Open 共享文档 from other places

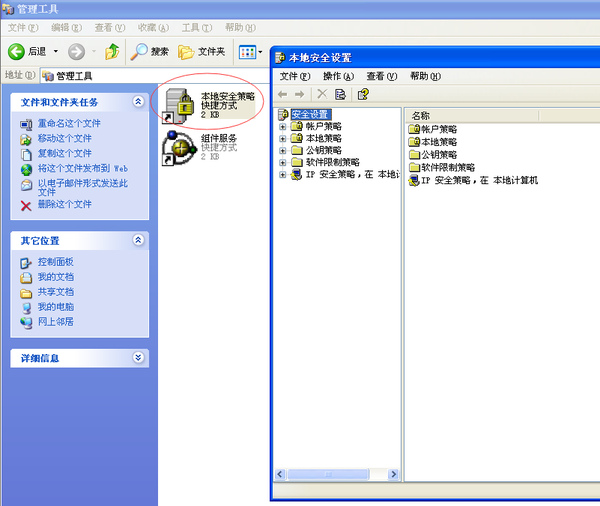coord(55,292)
